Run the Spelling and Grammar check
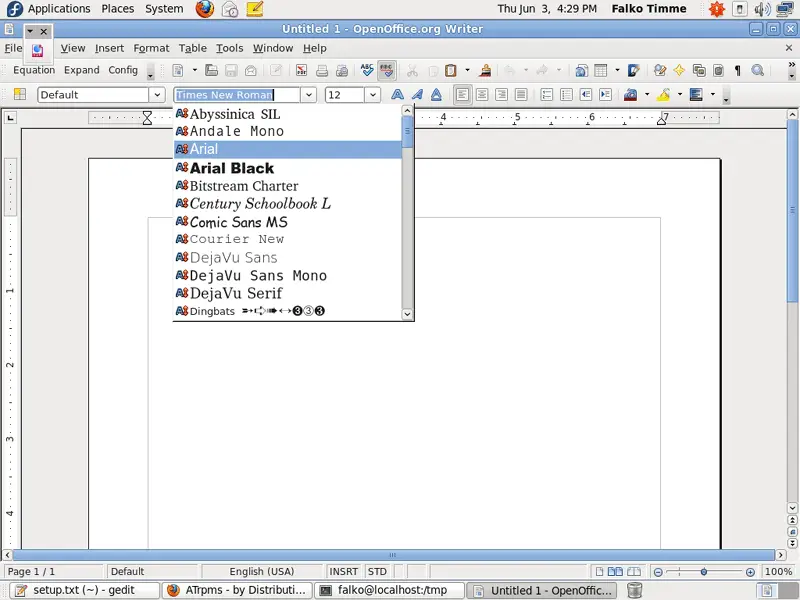 click(x=367, y=70)
